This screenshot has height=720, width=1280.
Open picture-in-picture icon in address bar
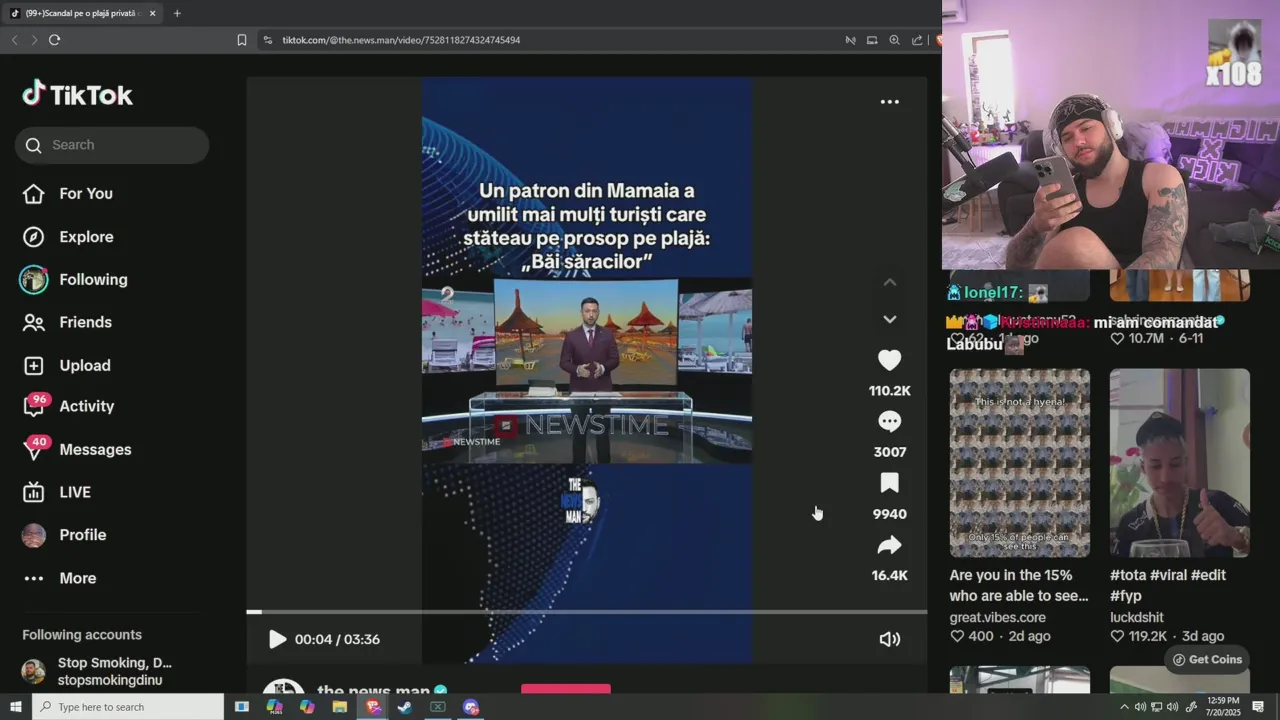[x=872, y=40]
